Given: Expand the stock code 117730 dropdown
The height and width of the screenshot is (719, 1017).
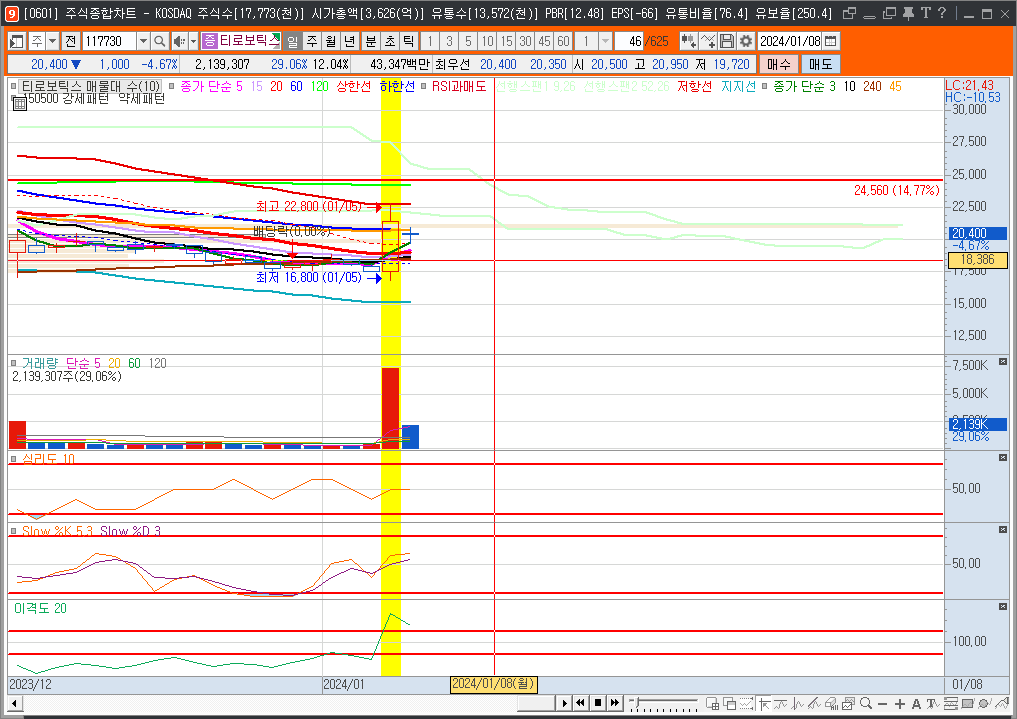Looking at the screenshot, I should (143, 41).
